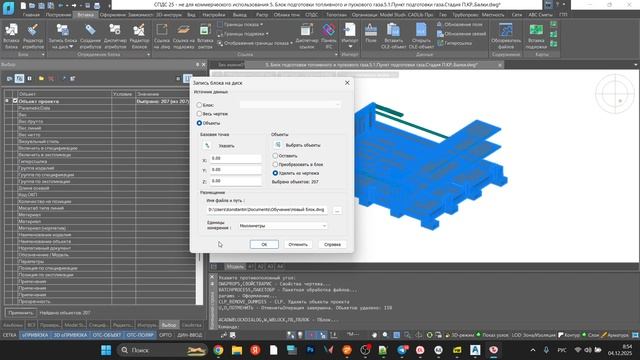Open File Explorer from the taskbar

tap(237, 350)
